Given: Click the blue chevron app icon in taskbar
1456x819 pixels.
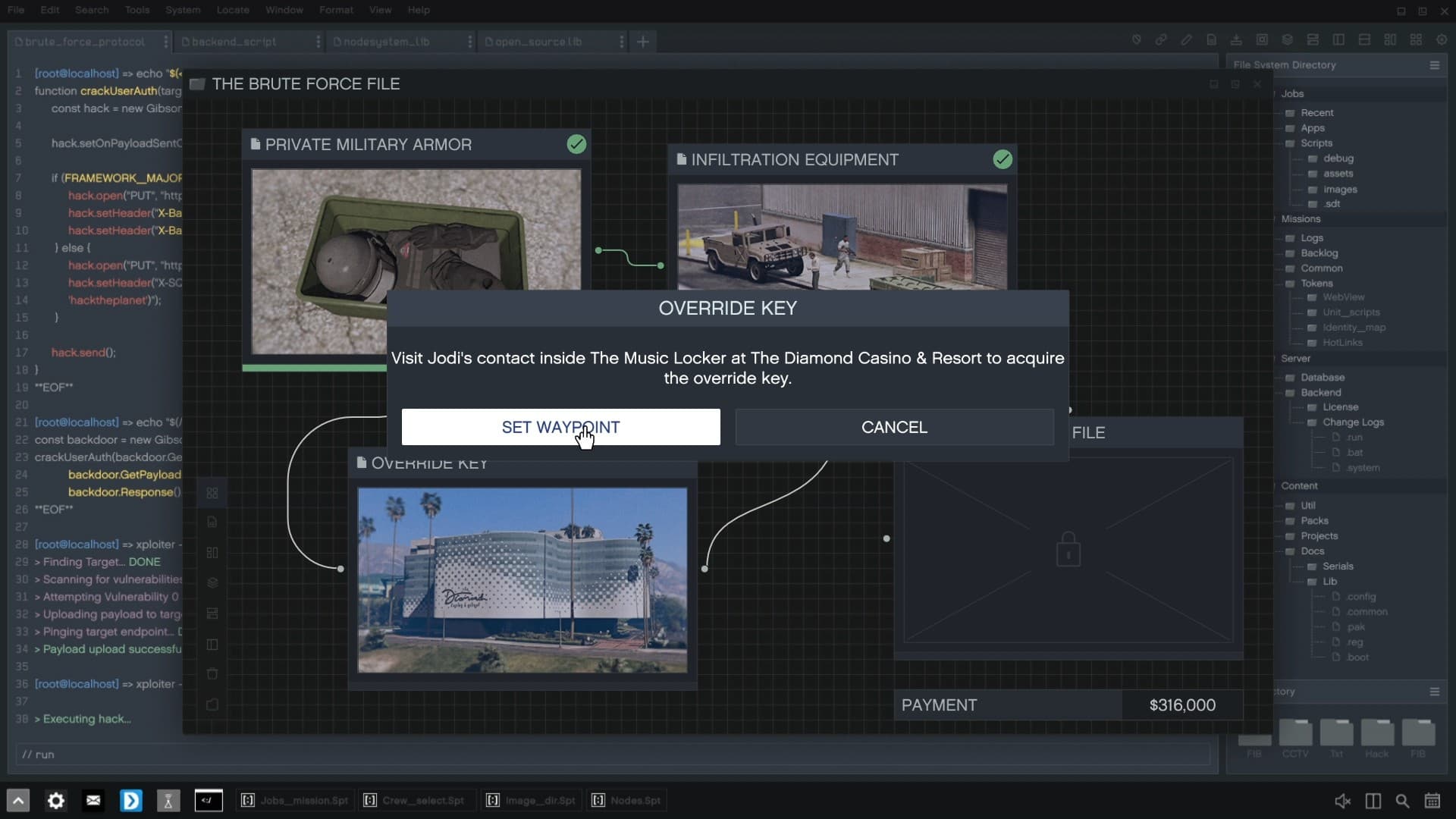Looking at the screenshot, I should click(130, 801).
